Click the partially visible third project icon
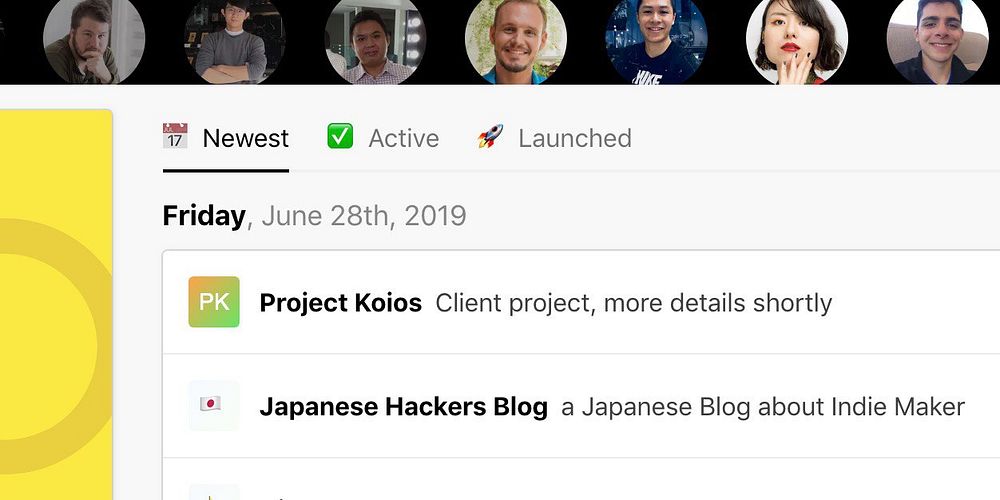Image resolution: width=1000 pixels, height=500 pixels. click(214, 492)
